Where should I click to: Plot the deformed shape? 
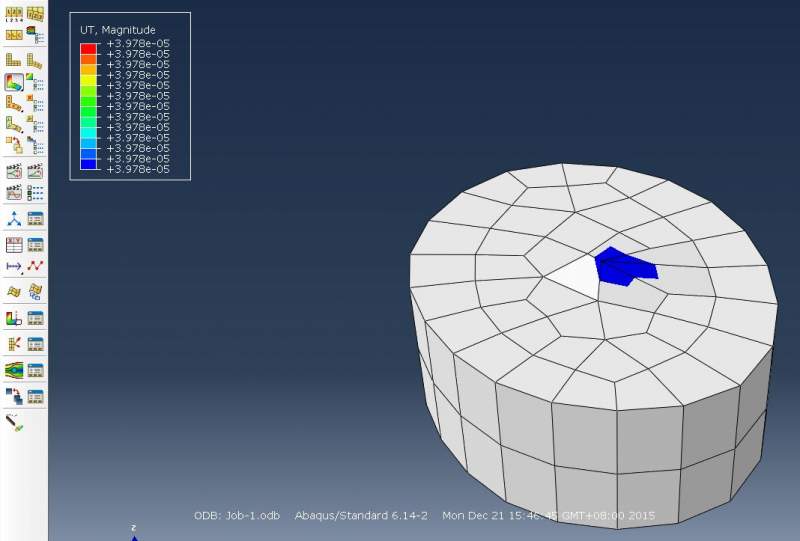(x=35, y=60)
